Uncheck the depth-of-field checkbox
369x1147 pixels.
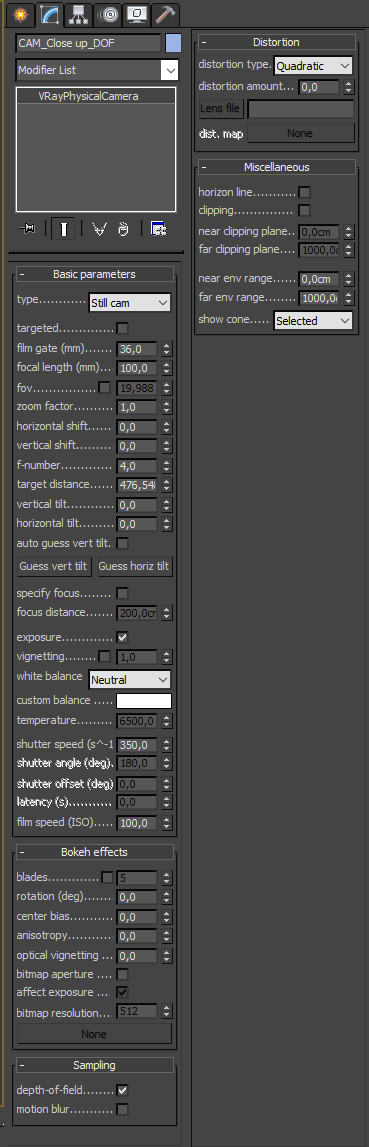click(122, 1090)
